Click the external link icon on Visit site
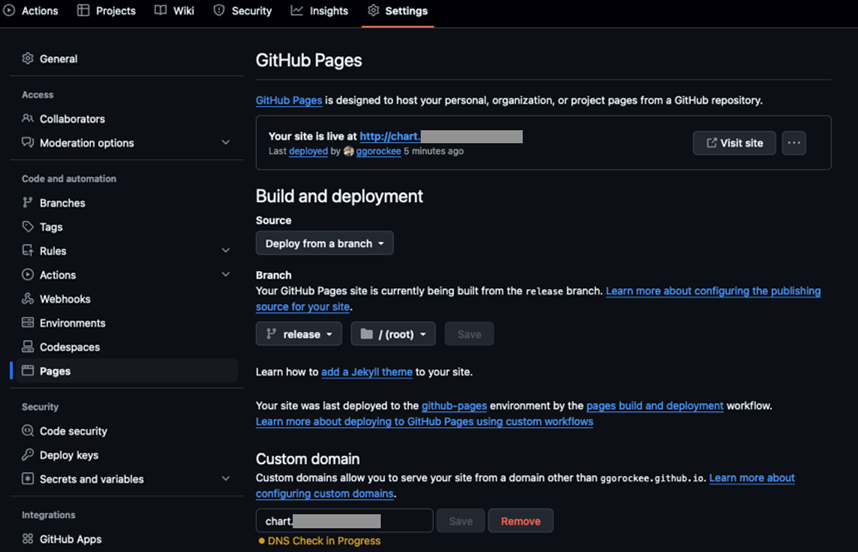The height and width of the screenshot is (552, 858). pyautogui.click(x=711, y=143)
